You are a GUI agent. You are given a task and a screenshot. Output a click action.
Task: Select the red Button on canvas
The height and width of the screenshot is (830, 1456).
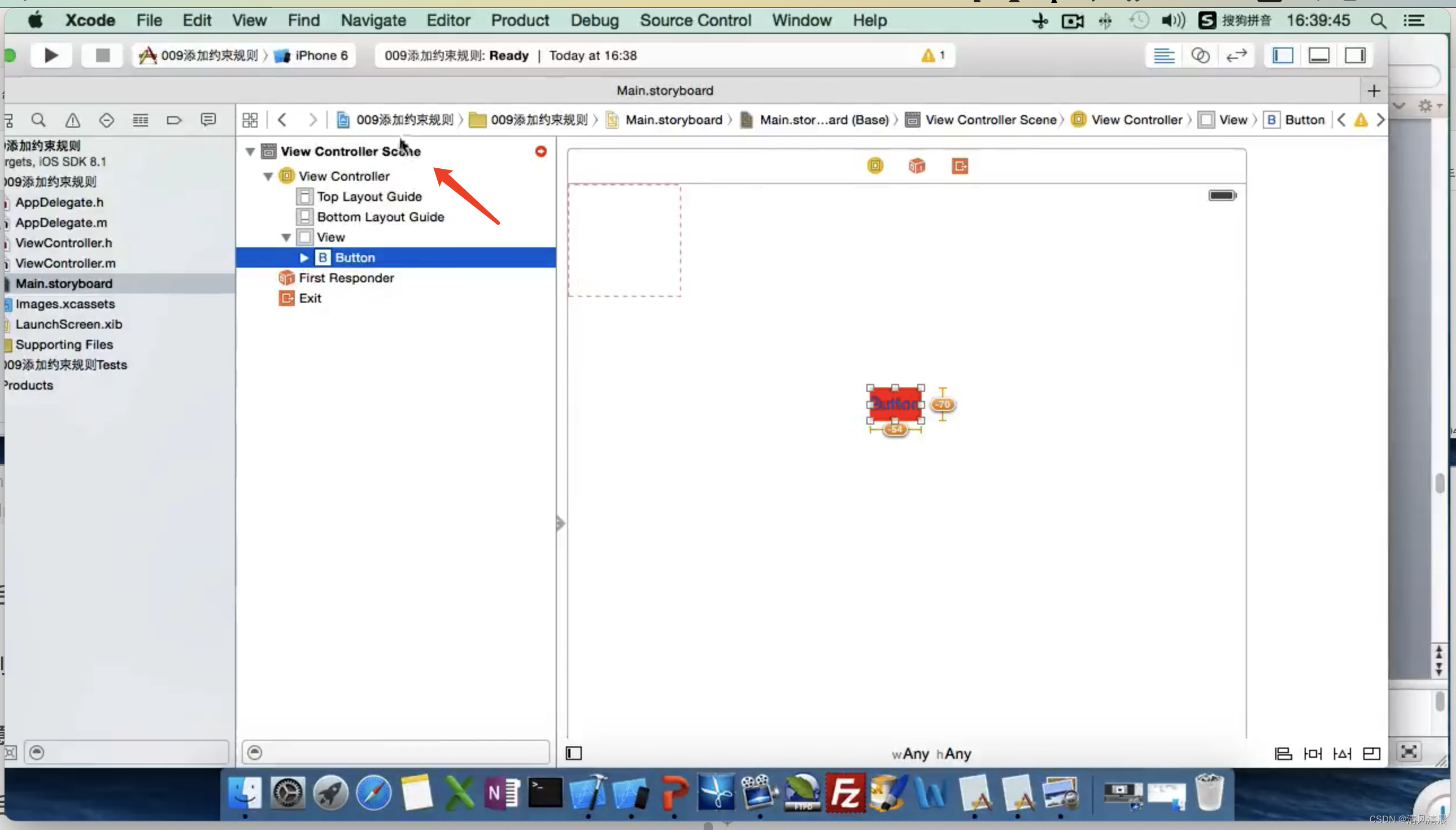click(x=895, y=404)
